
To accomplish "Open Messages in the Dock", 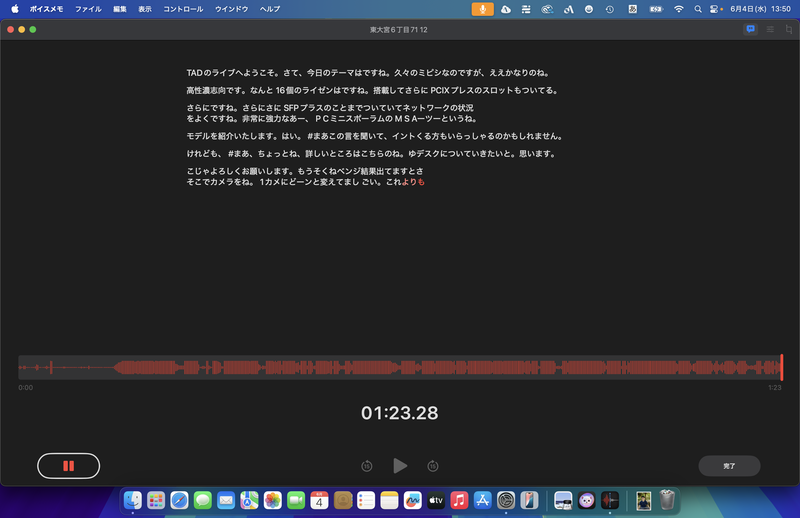I will (x=203, y=500).
